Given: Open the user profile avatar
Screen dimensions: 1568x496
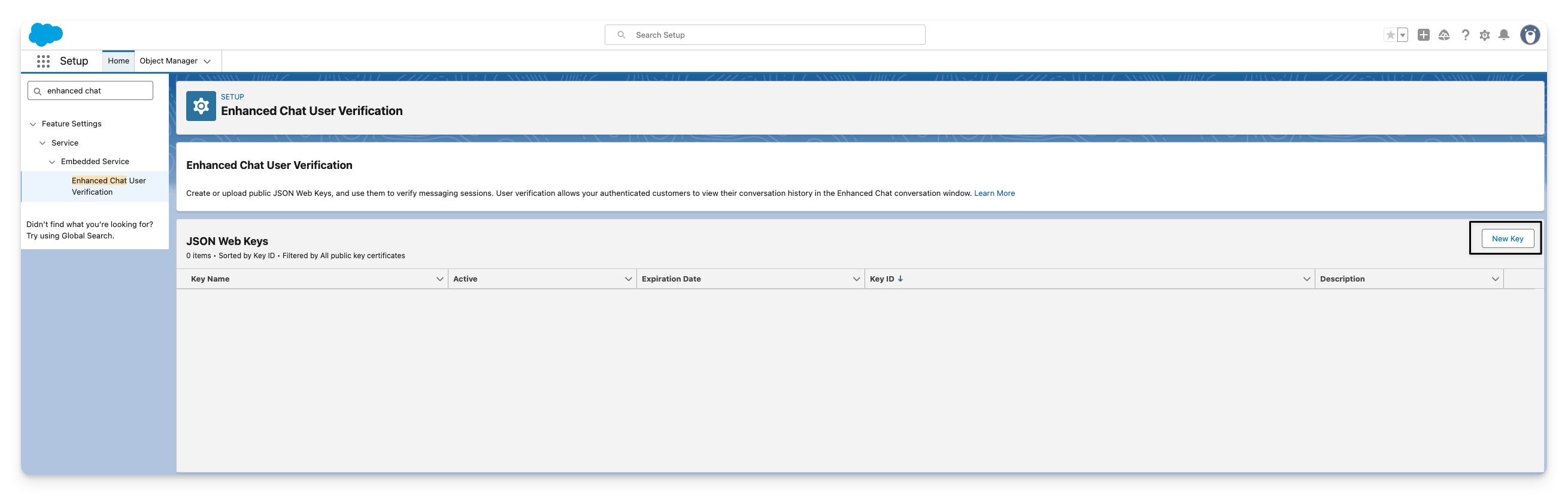Looking at the screenshot, I should click(1529, 35).
